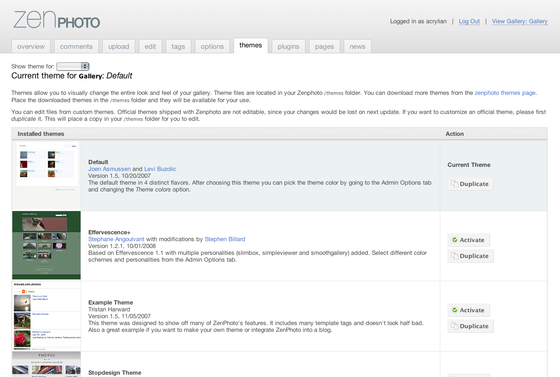Switch to the comments tab
This screenshot has width=560, height=377.
[76, 46]
